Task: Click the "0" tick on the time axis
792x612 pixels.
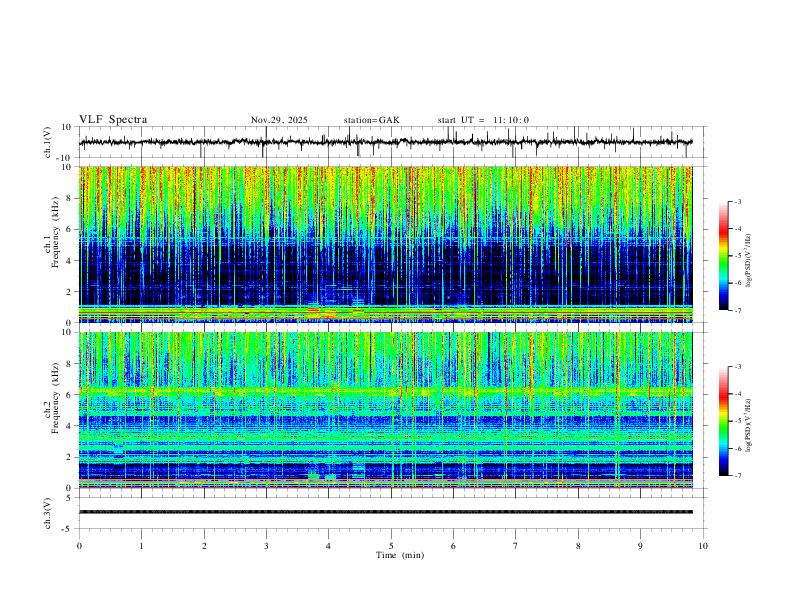Action: (79, 546)
